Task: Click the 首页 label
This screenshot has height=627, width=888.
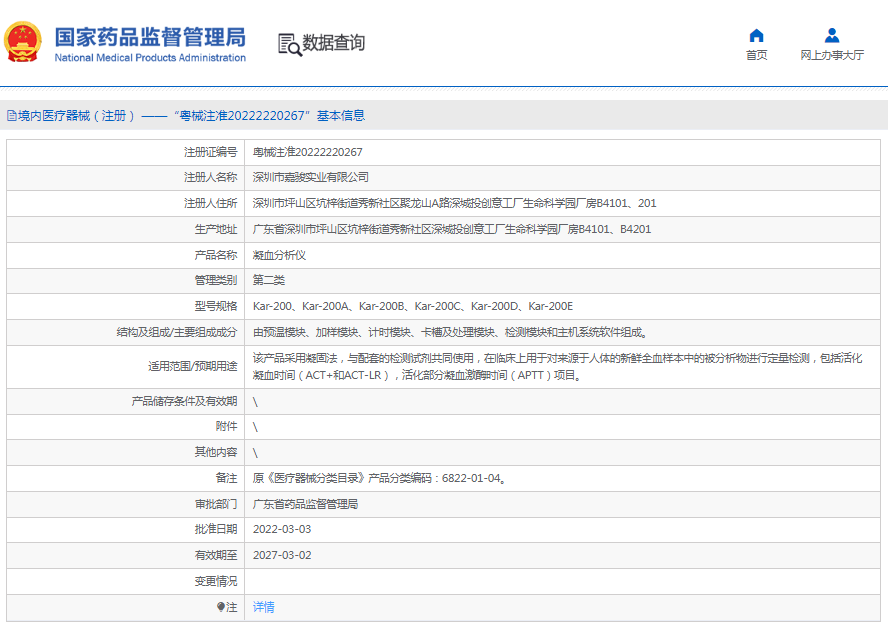Action: (756, 55)
